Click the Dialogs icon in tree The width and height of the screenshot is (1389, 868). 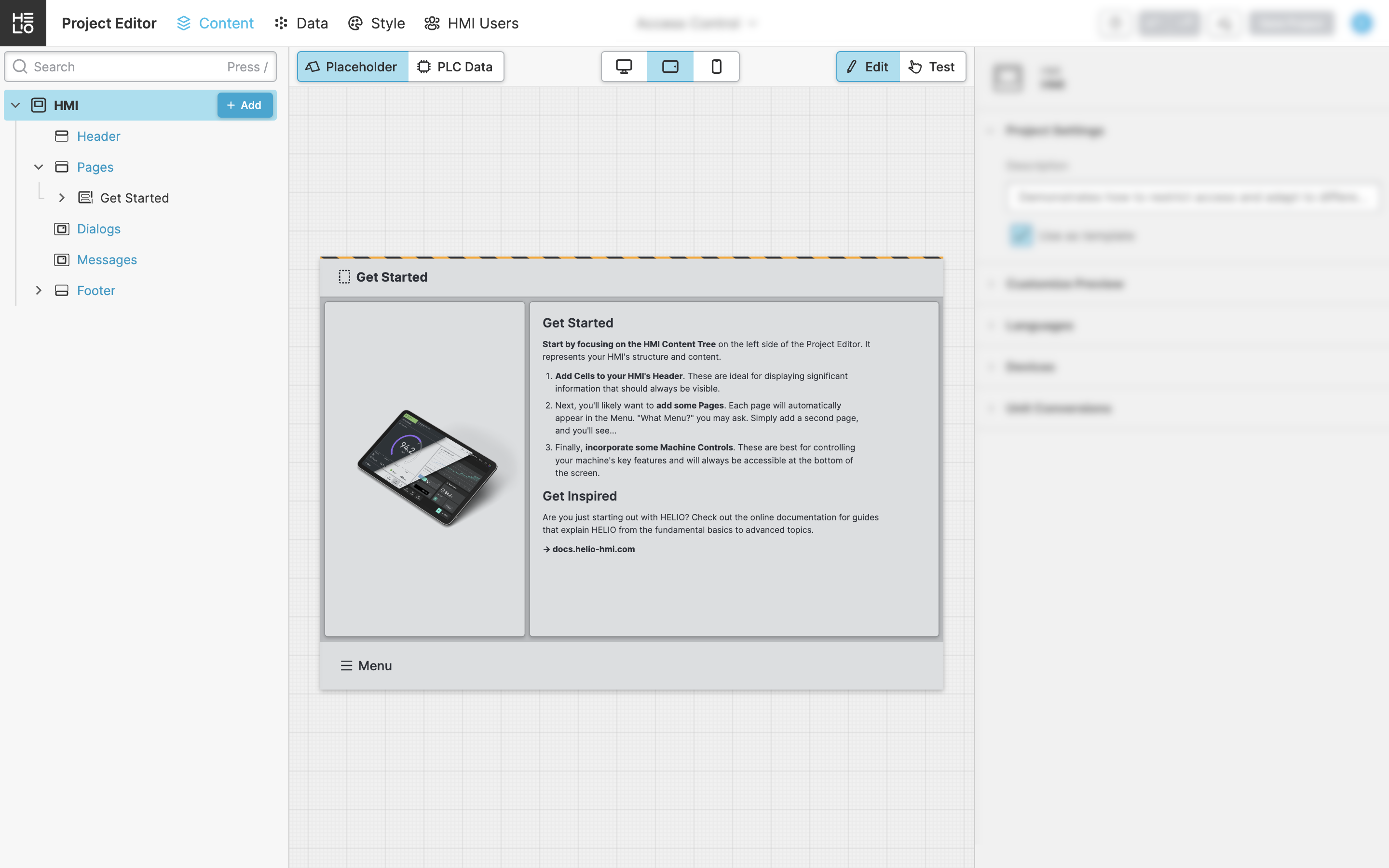pos(61,229)
